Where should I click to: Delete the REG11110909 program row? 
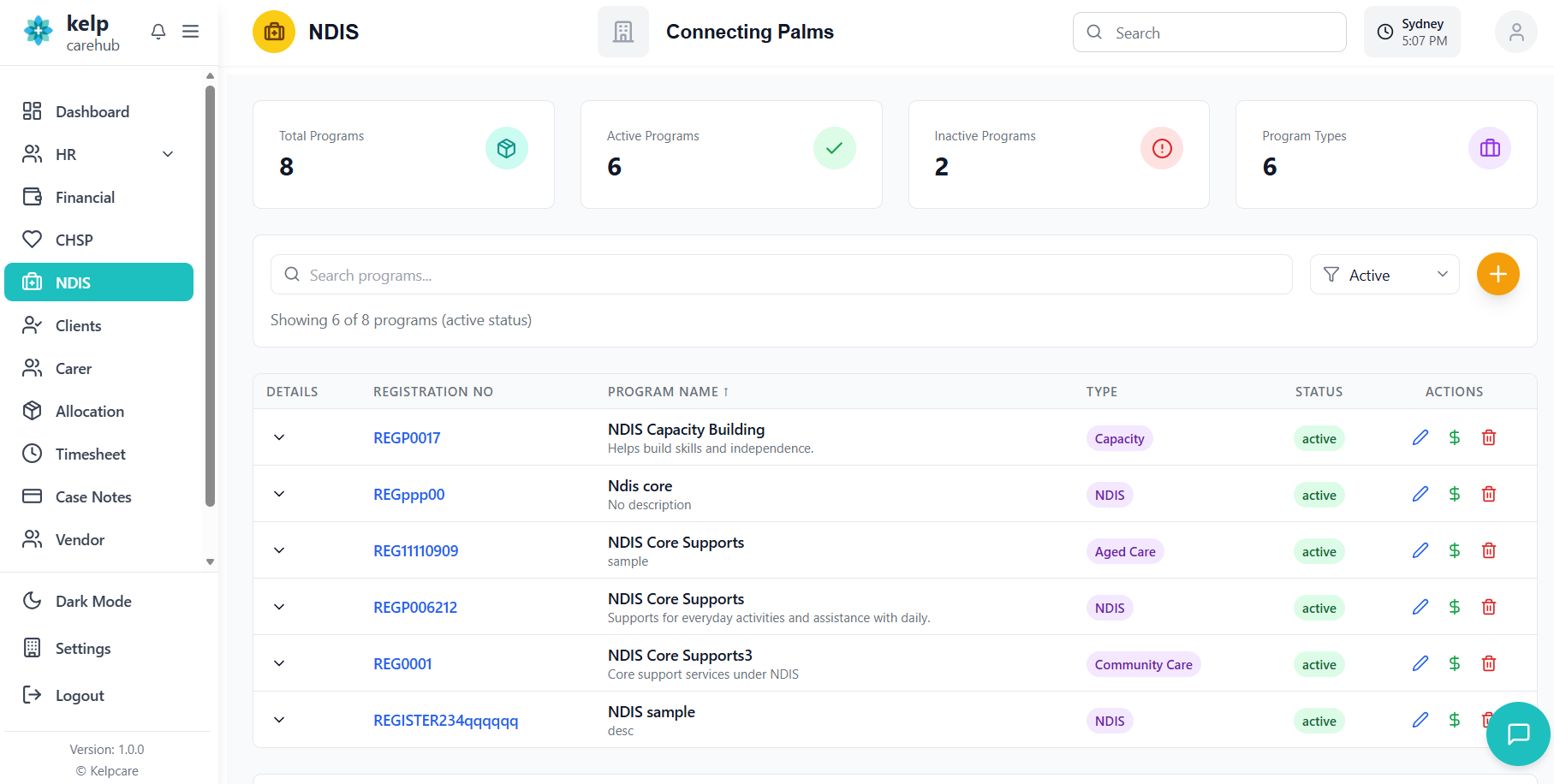(x=1488, y=550)
